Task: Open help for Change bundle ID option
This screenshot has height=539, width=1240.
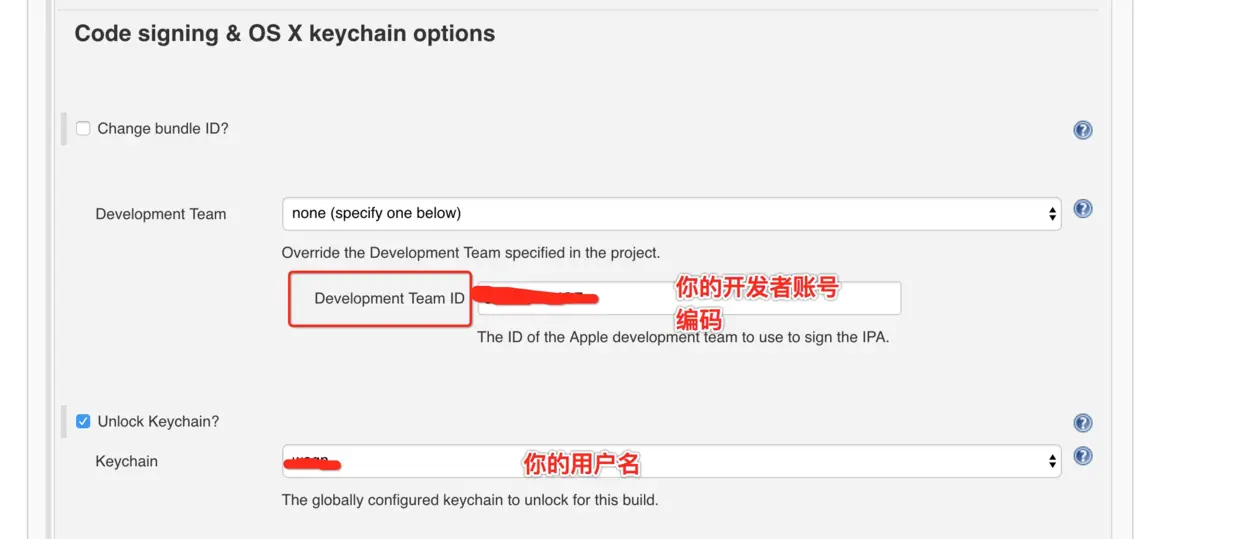Action: click(1082, 130)
